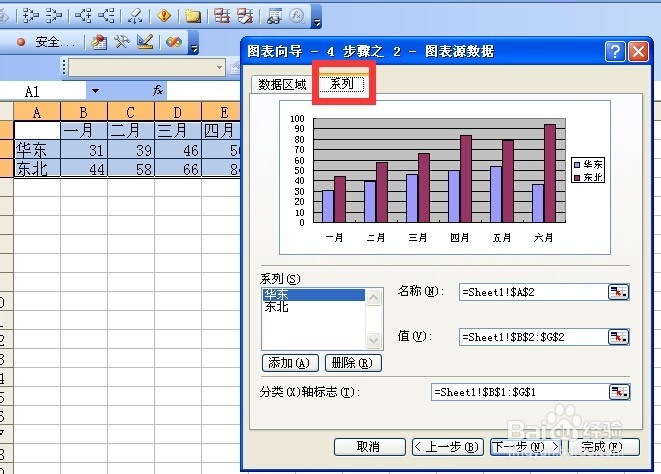The height and width of the screenshot is (474, 661).
Task: Select 东北 in the series list
Action: click(x=314, y=307)
